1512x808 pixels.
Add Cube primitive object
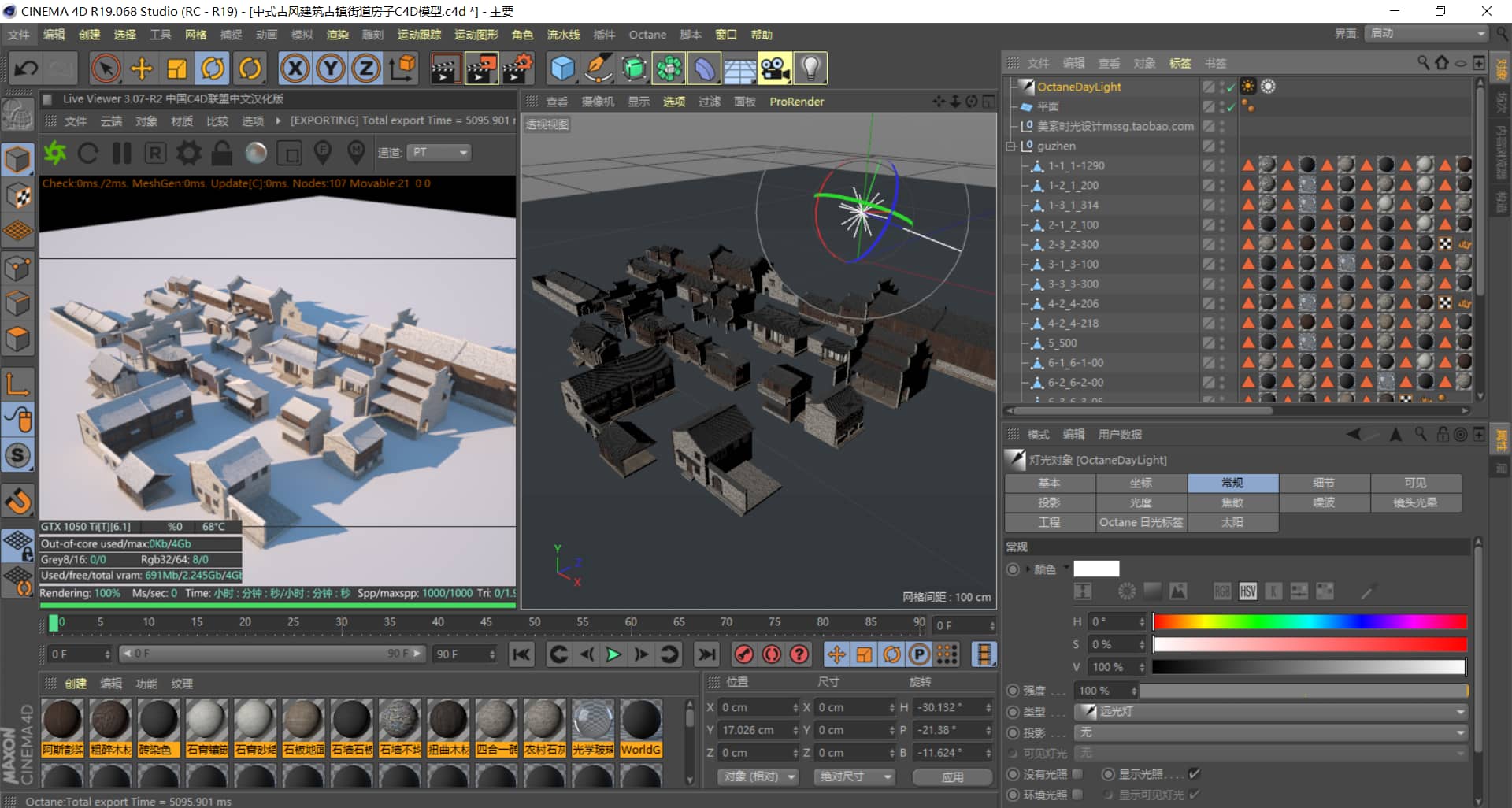(562, 69)
